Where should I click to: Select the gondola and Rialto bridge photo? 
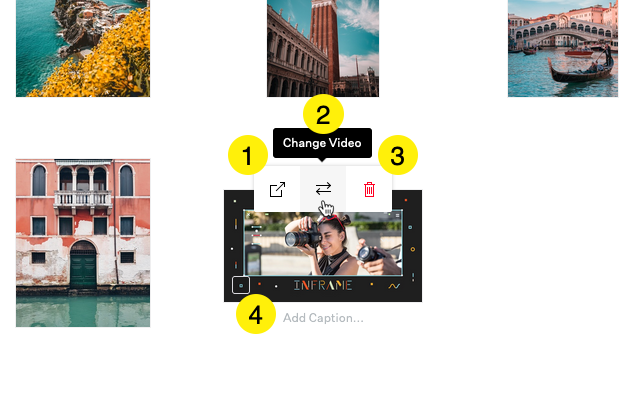563,48
